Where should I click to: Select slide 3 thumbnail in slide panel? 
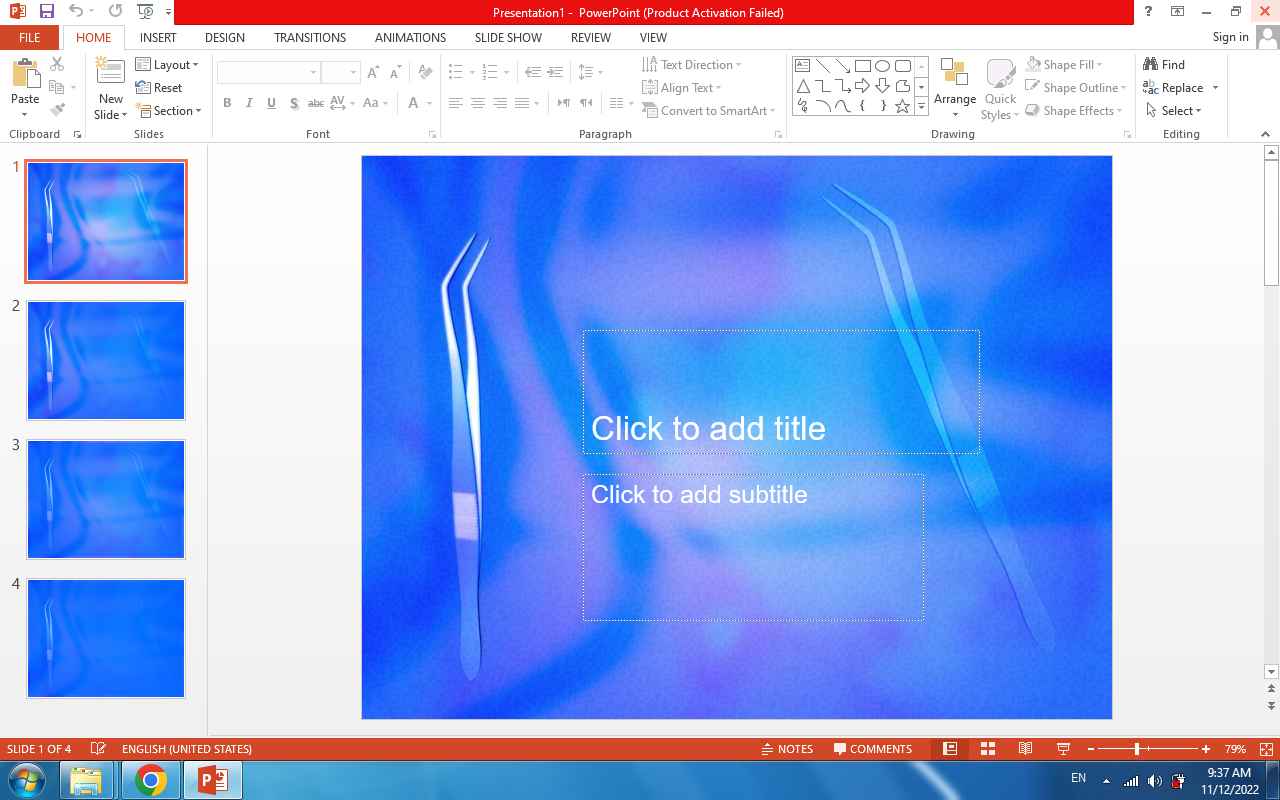106,499
